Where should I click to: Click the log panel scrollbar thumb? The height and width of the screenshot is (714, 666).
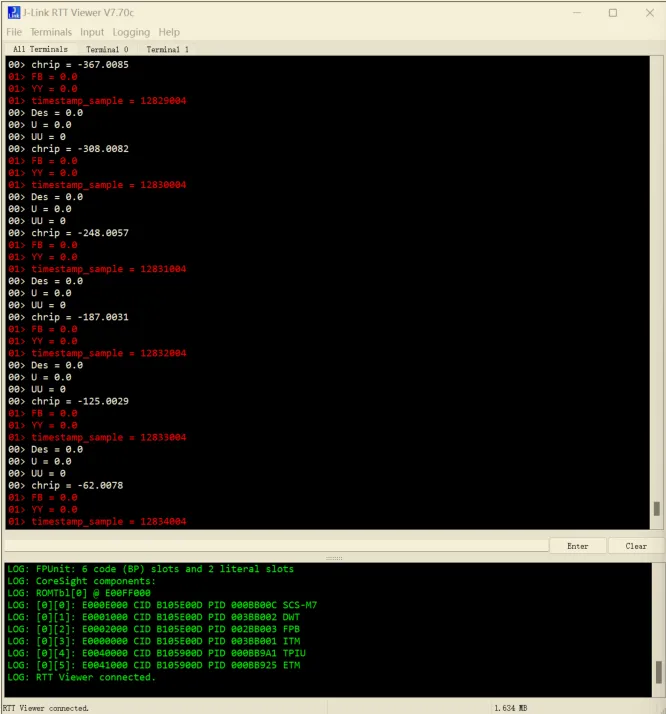(658, 672)
